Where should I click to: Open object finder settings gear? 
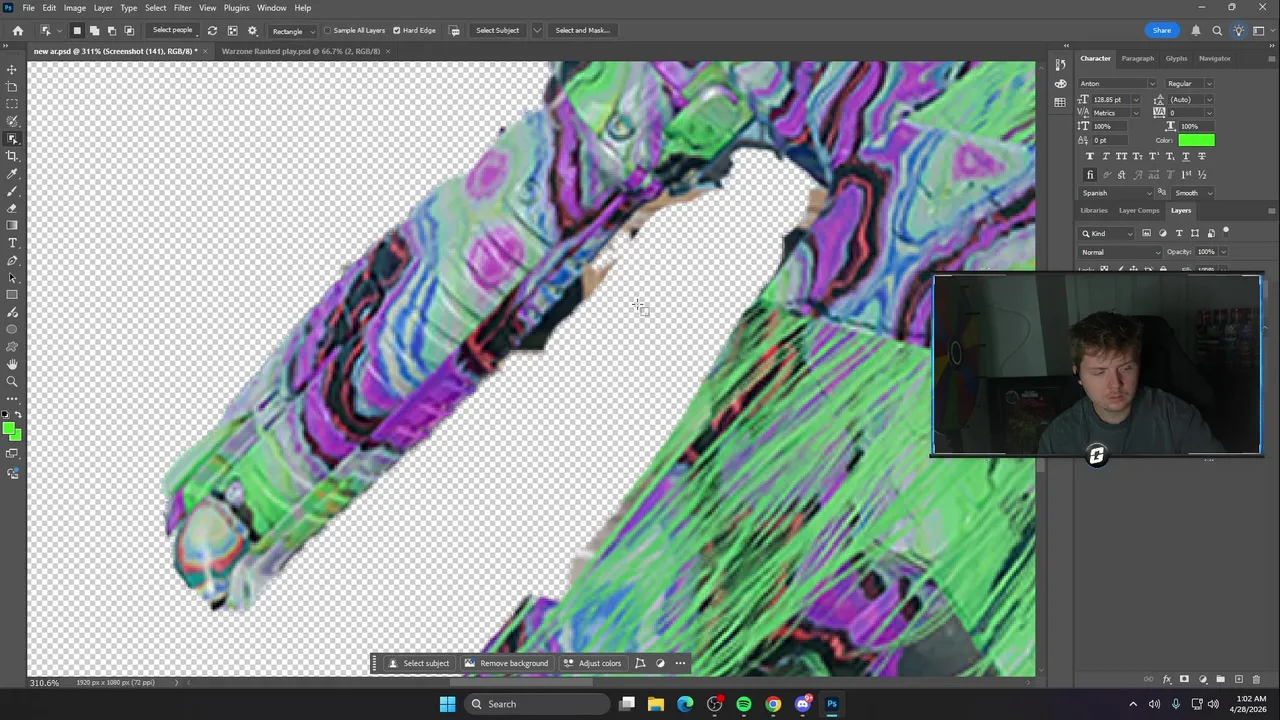click(x=252, y=30)
